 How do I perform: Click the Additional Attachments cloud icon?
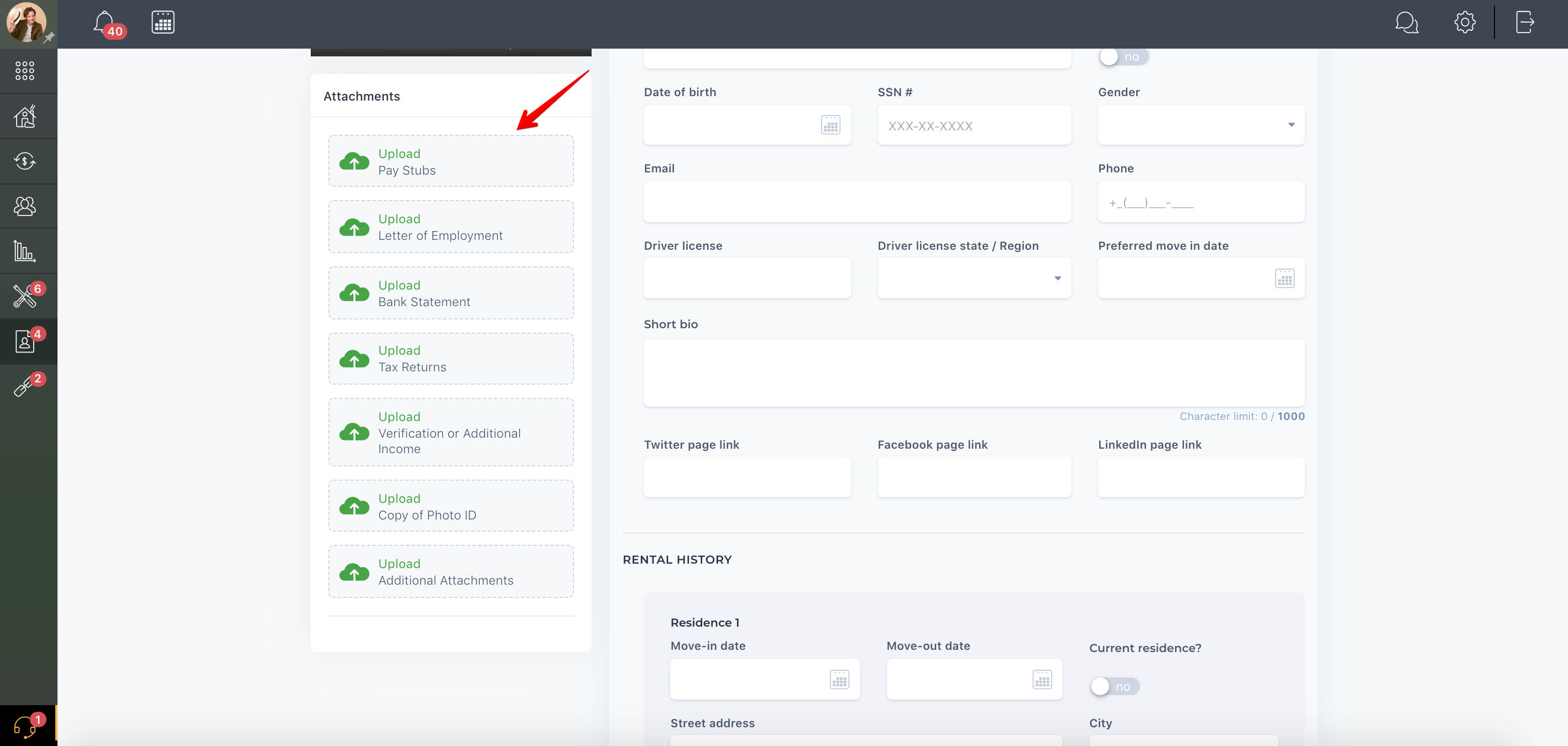[354, 572]
